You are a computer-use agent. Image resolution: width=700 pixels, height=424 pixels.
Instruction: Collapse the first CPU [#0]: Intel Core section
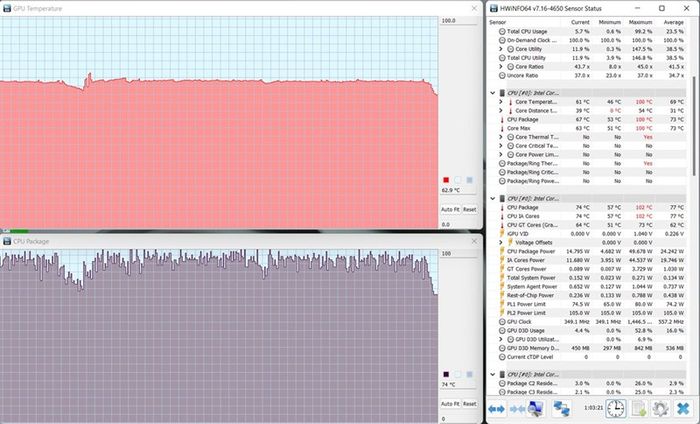(x=492, y=93)
